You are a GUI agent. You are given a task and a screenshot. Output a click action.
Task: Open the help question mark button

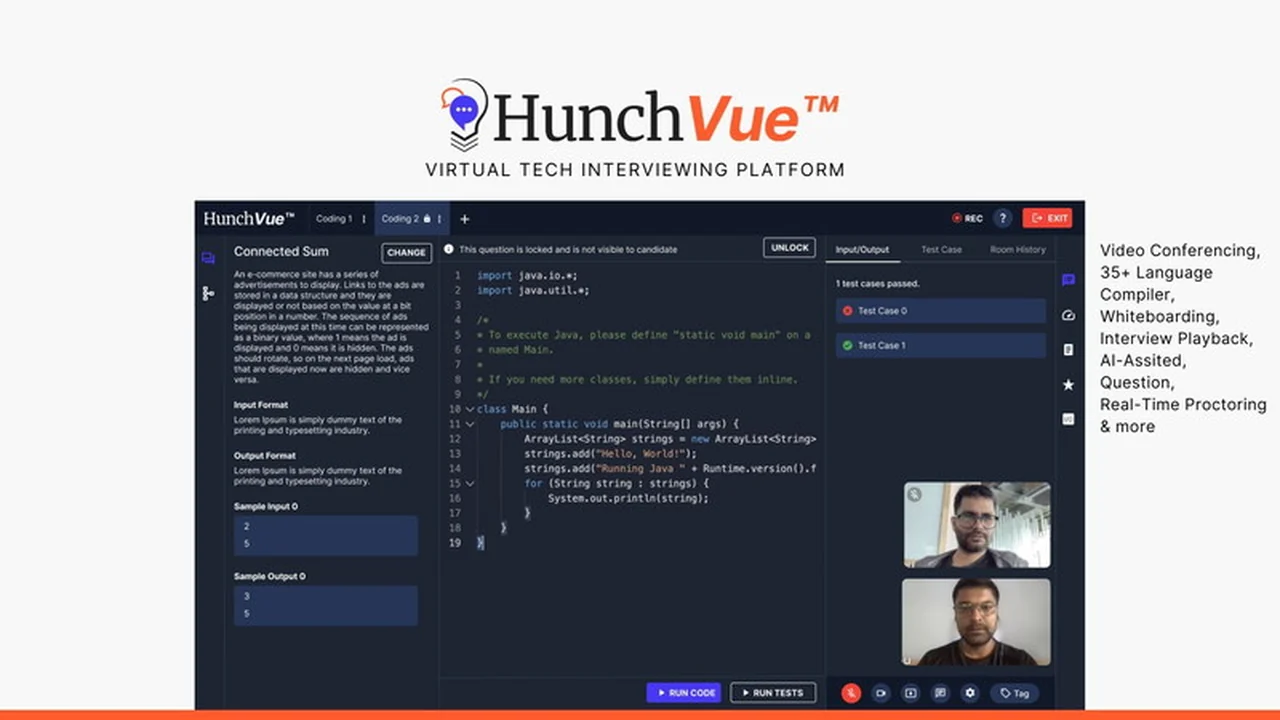[x=1003, y=218]
